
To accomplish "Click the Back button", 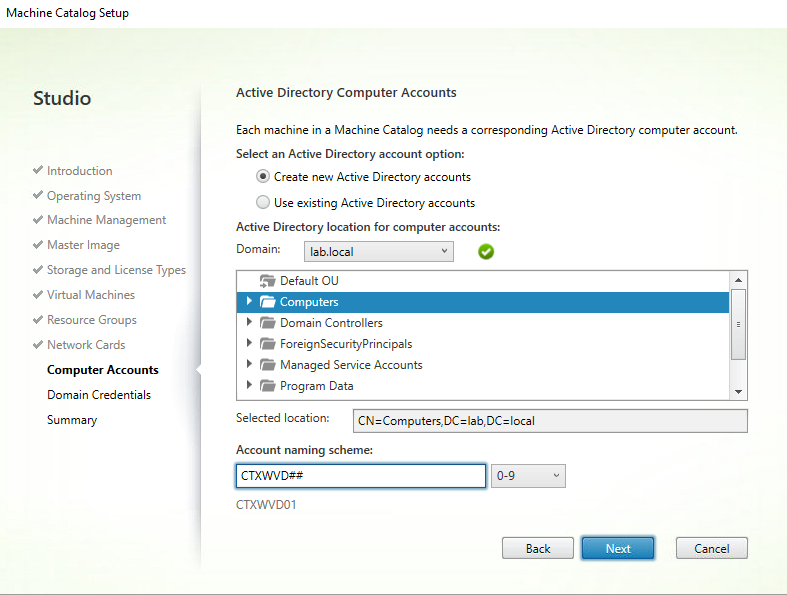I will 538,548.
